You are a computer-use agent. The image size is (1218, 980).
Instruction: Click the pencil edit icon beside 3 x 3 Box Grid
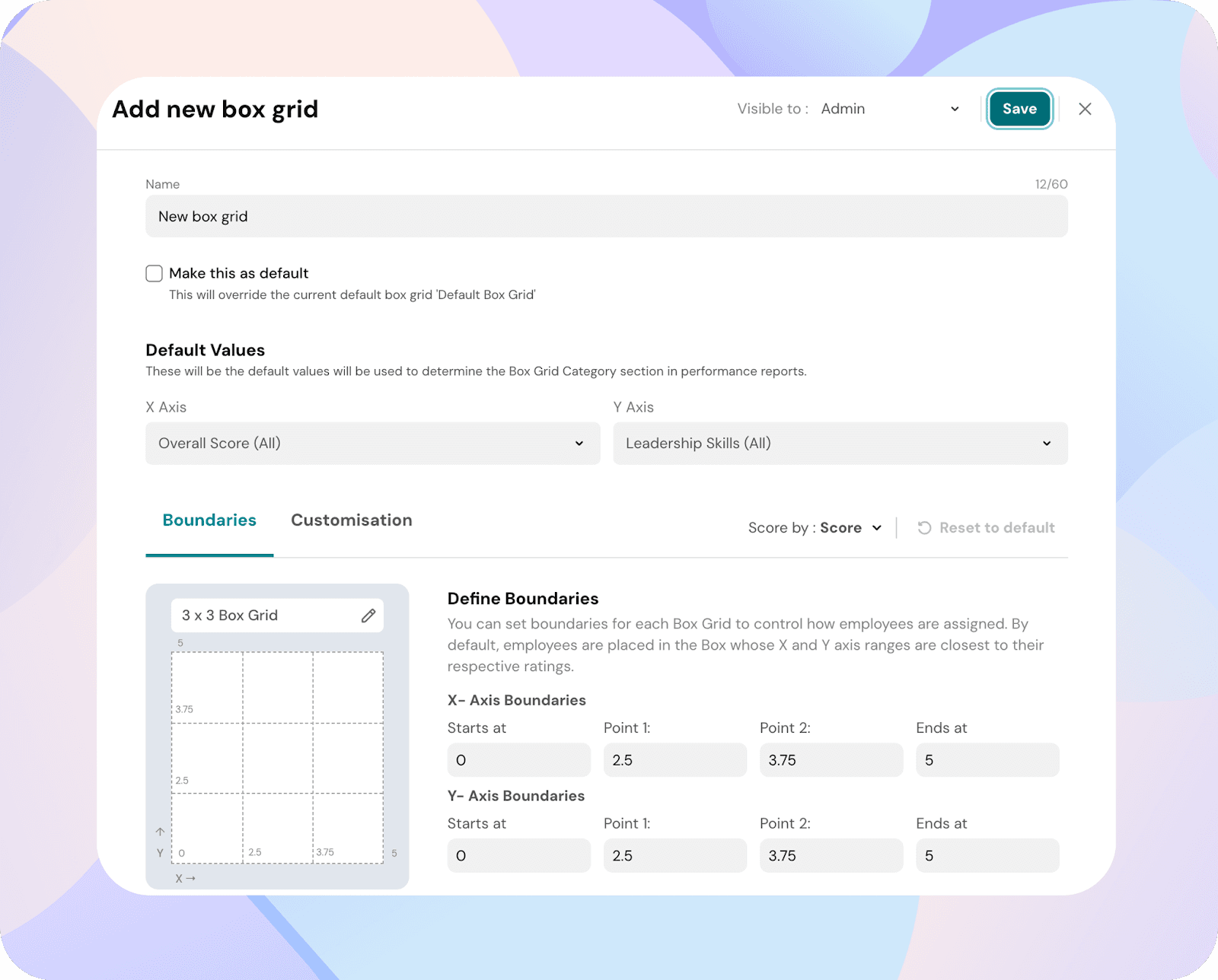(368, 616)
